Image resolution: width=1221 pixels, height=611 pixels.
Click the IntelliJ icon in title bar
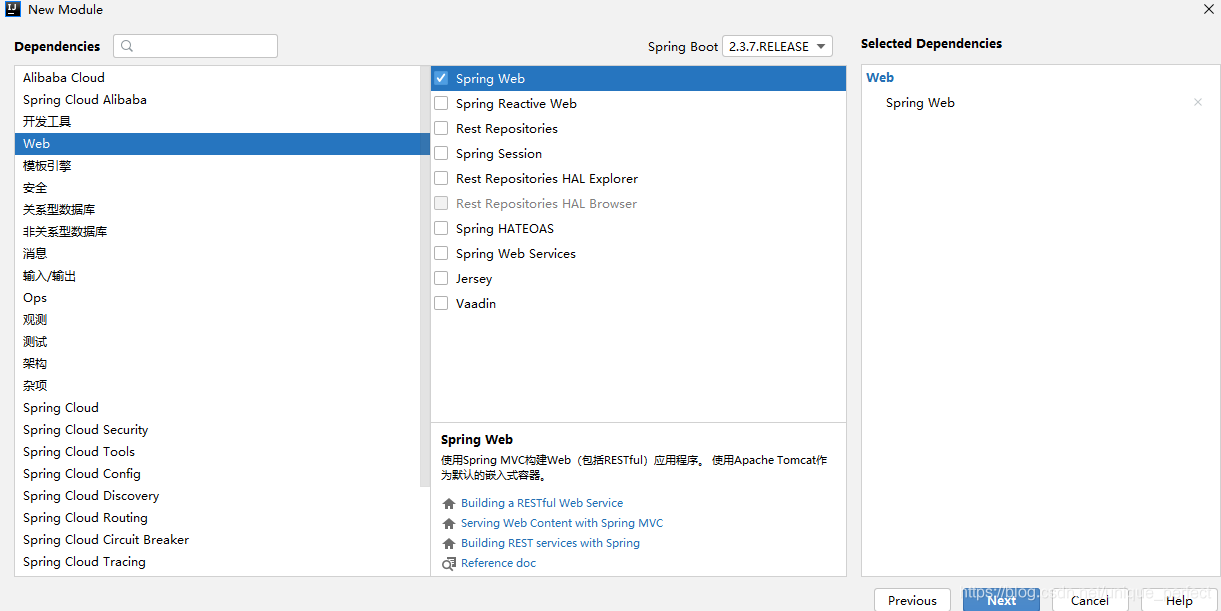pyautogui.click(x=13, y=10)
